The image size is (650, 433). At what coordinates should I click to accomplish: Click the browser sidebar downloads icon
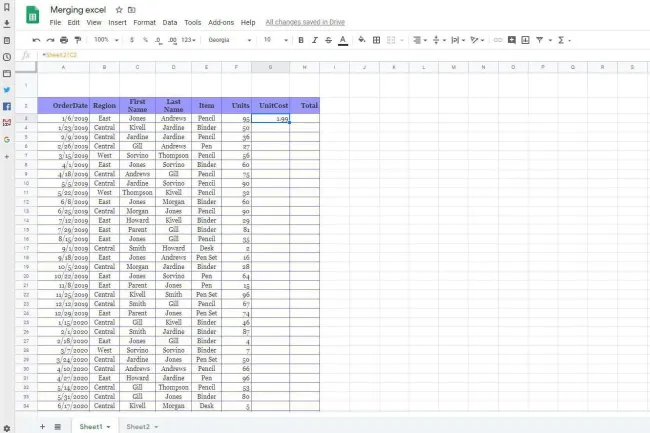7,24
